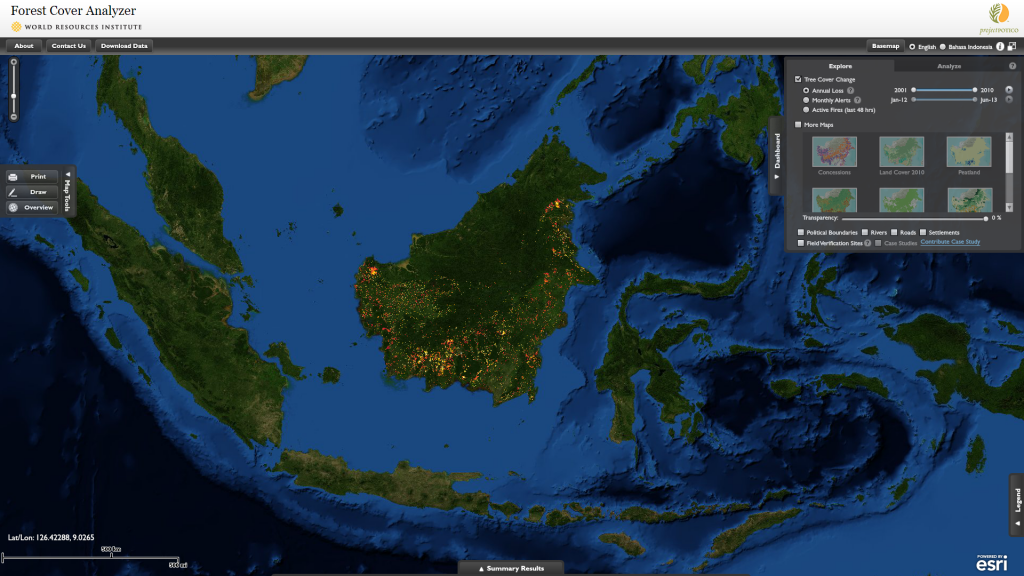Play the Annual Loss animation
1024x576 pixels.
coord(1009,90)
